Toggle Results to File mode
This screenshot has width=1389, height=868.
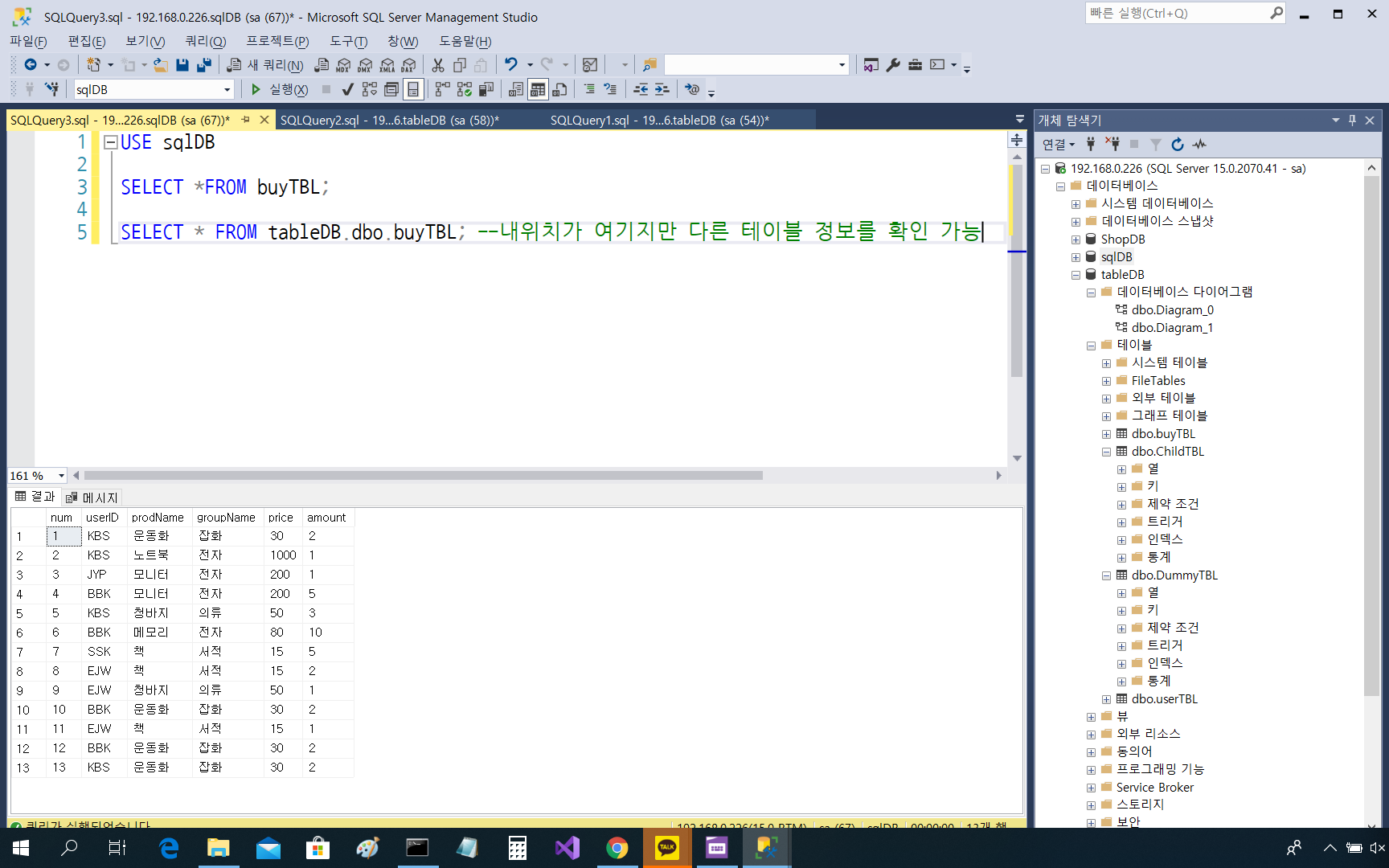[560, 89]
